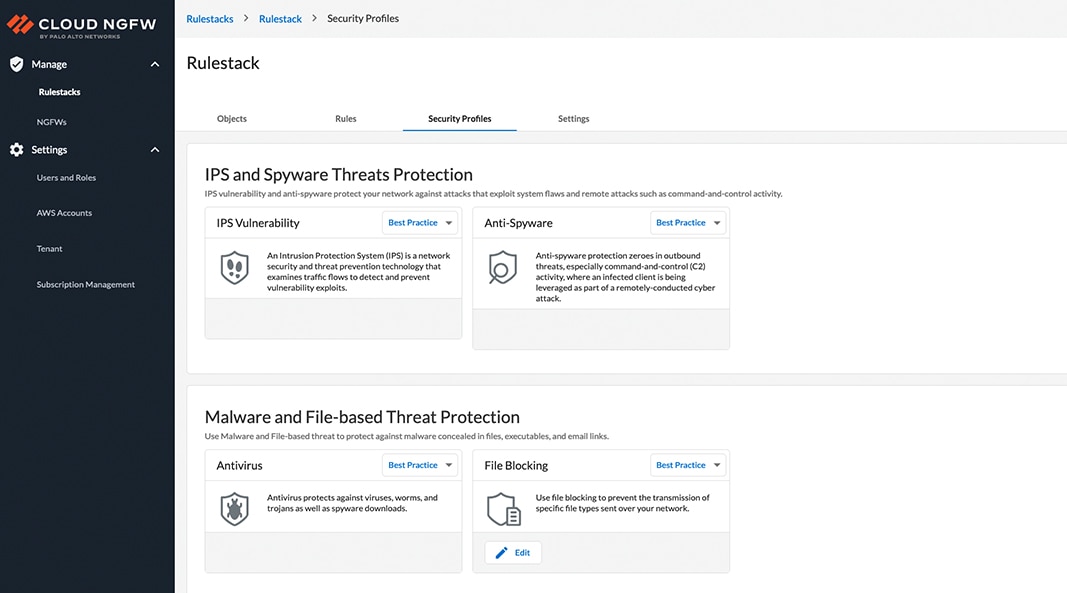Open the Antivirus Best Practice dropdown
The height and width of the screenshot is (593, 1067).
click(420, 464)
